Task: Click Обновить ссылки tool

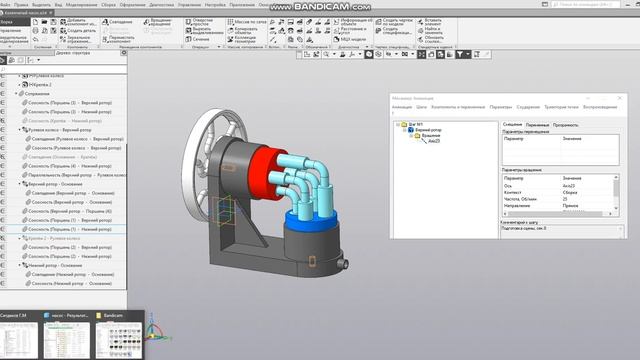Action: (x=431, y=39)
